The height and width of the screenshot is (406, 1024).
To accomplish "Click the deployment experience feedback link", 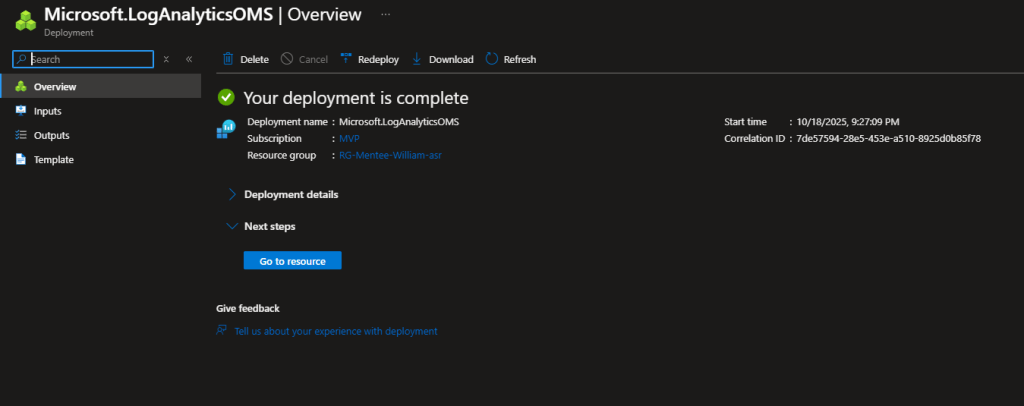I will pos(335,331).
